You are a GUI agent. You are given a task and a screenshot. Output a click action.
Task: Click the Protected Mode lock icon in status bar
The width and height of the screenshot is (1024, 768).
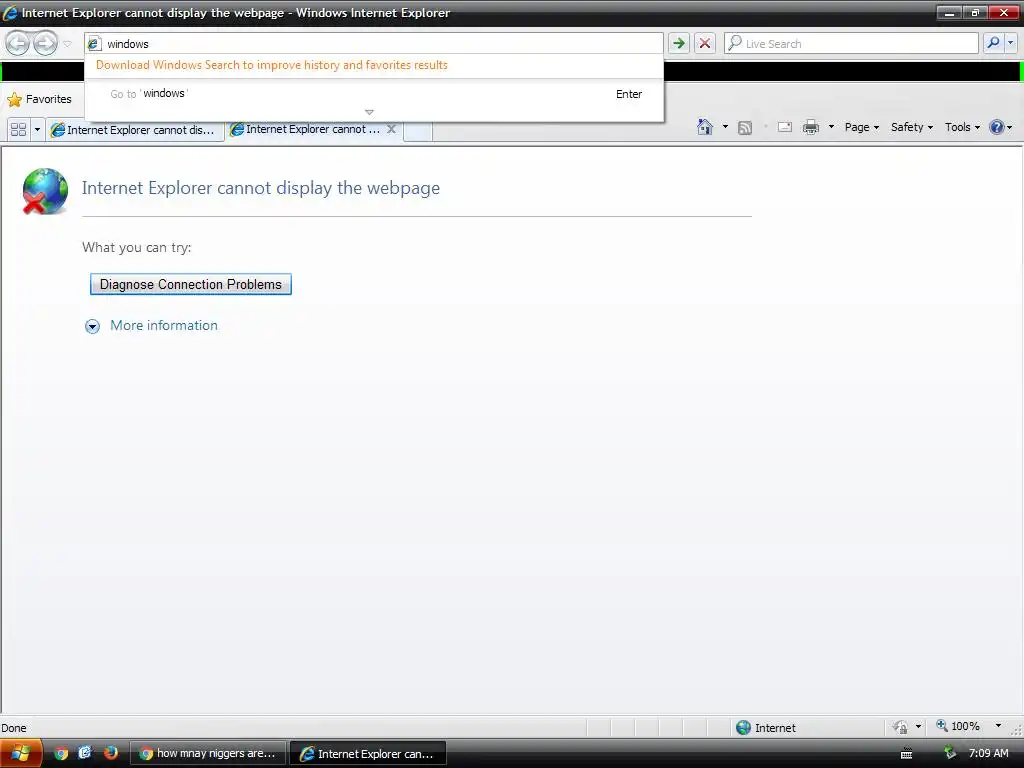click(901, 727)
